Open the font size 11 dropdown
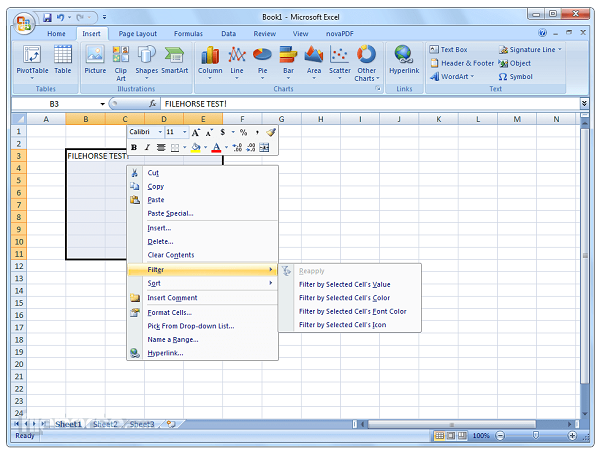Image resolution: width=600 pixels, height=454 pixels. (x=185, y=132)
